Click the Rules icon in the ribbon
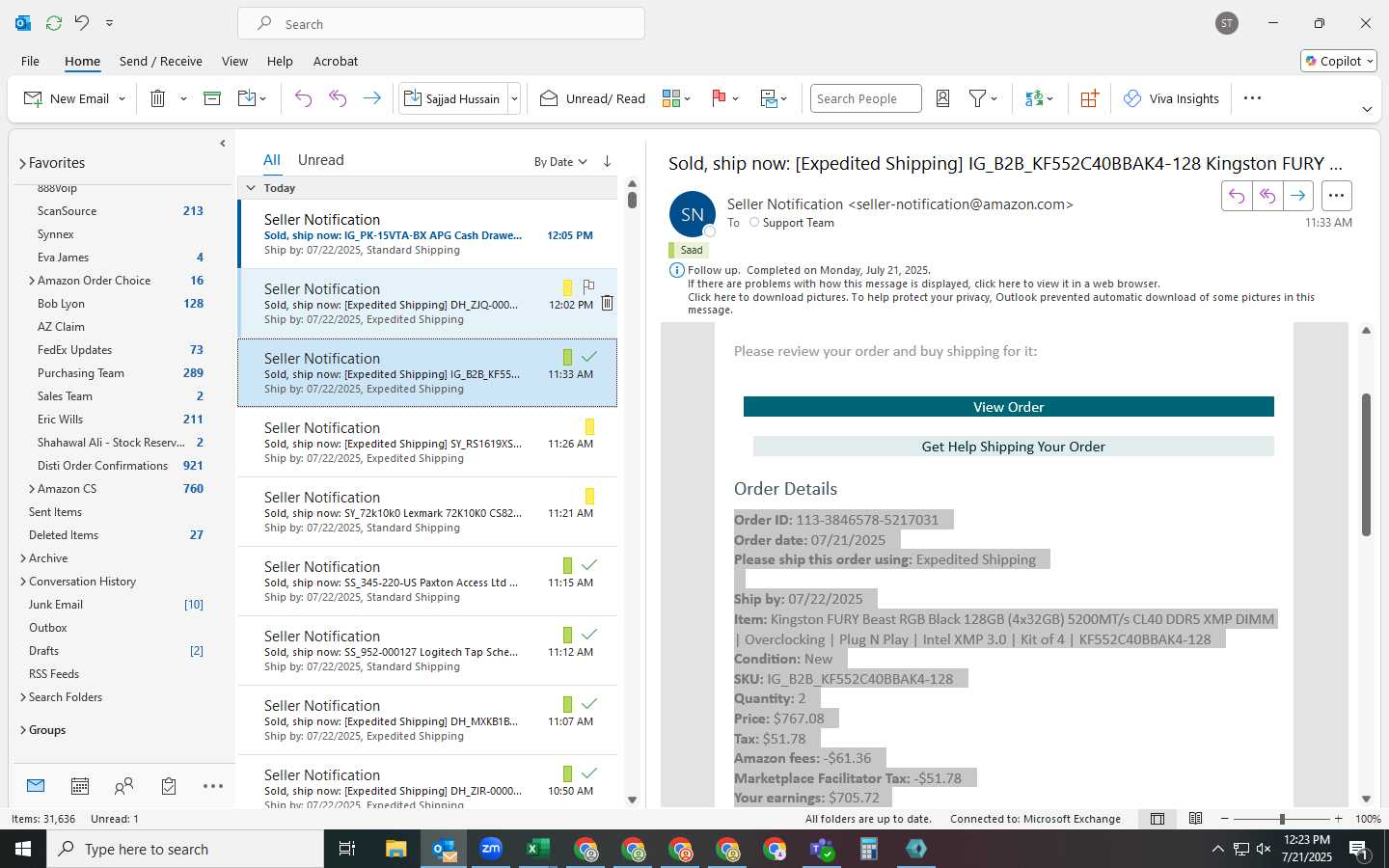 pos(769,98)
